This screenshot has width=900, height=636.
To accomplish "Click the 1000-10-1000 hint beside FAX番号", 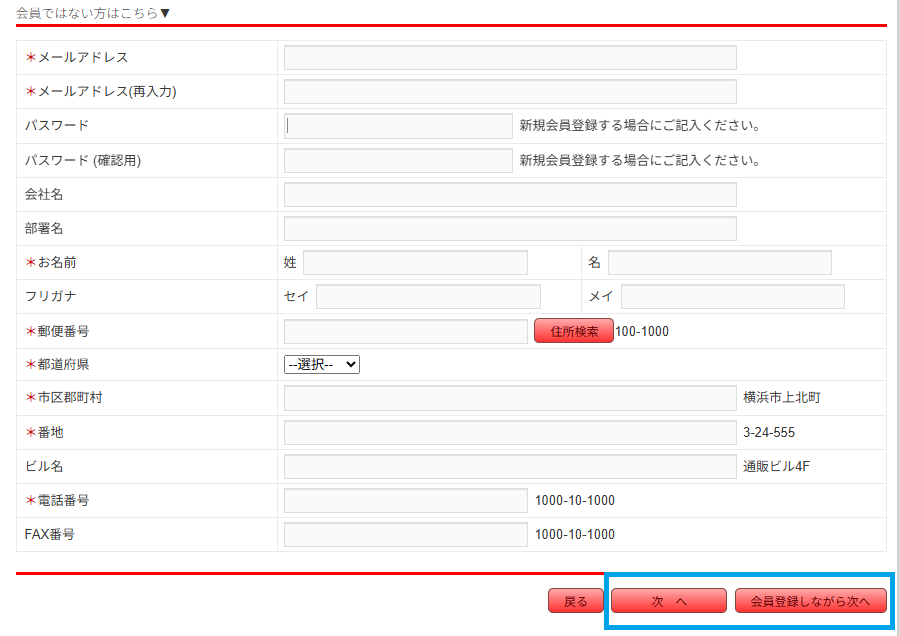I will (575, 534).
